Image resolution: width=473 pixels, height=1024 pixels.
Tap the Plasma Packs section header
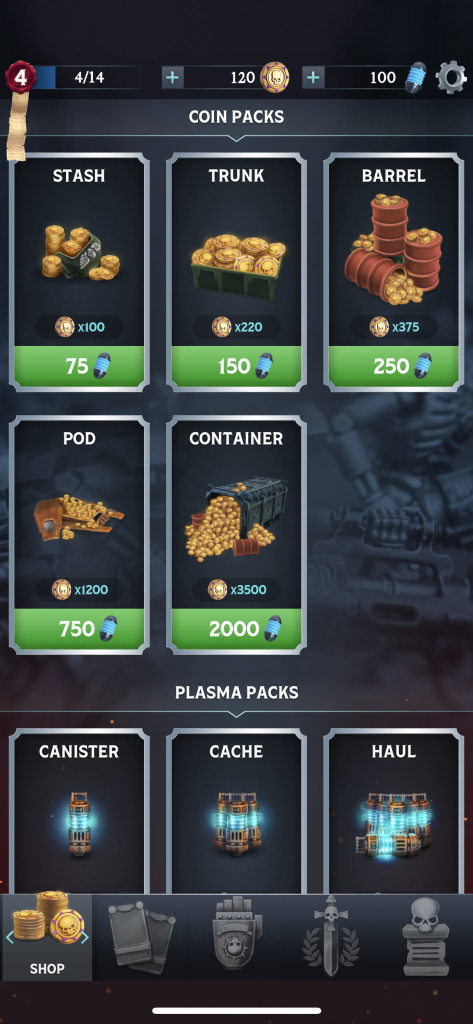(x=236, y=692)
